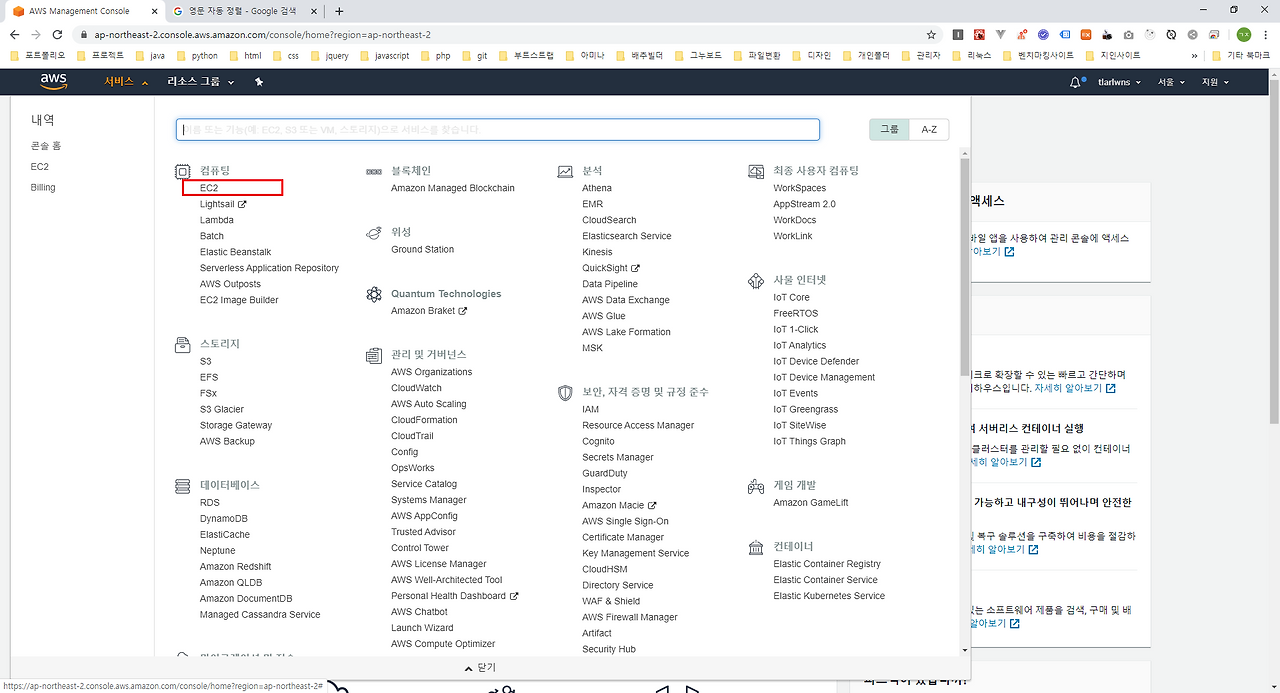Click the Internet of Things (사물 인터넷) icon
This screenshot has height=693, width=1280.
(x=756, y=281)
